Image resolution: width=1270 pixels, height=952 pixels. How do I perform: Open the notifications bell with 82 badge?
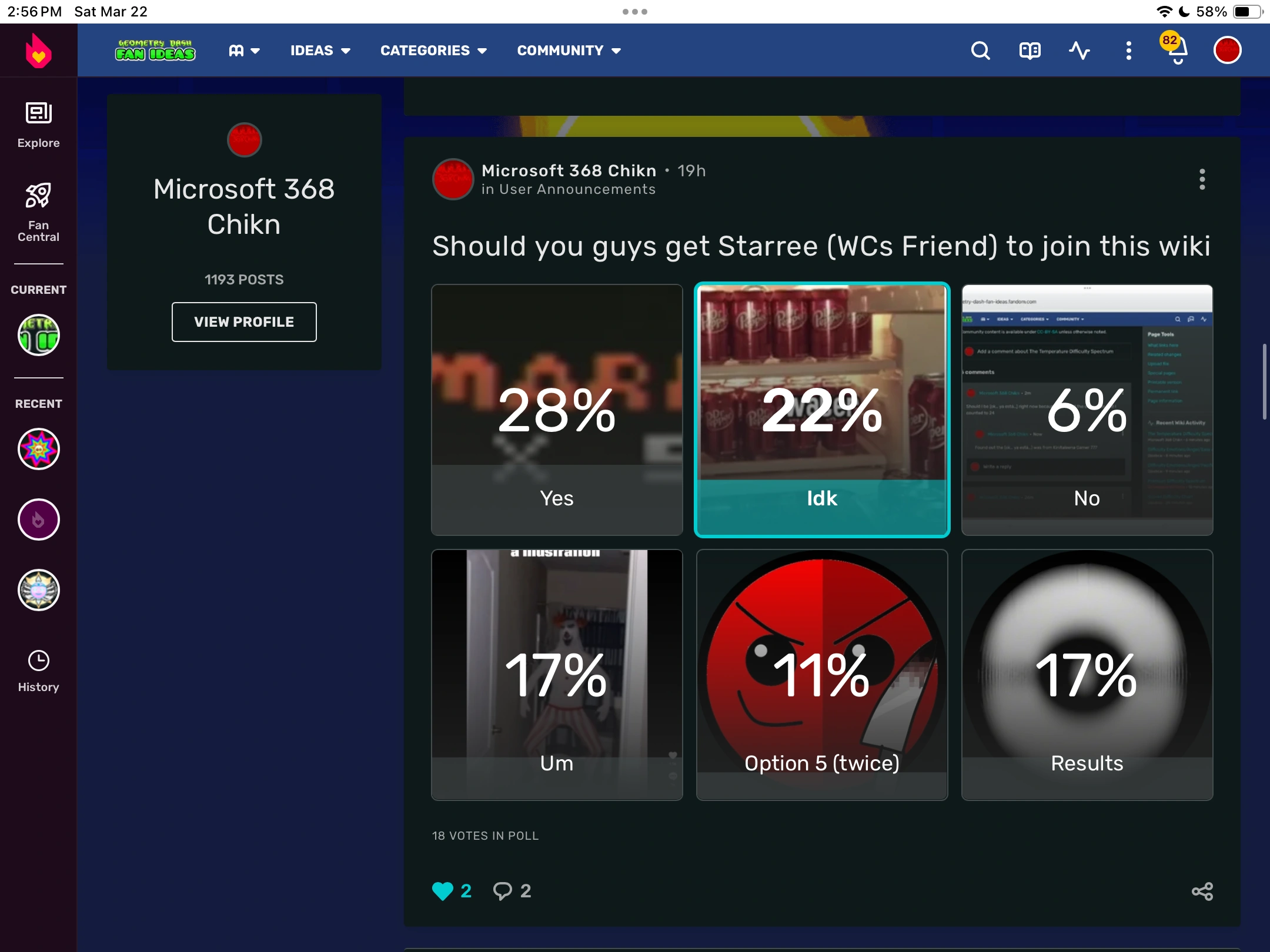(1177, 51)
